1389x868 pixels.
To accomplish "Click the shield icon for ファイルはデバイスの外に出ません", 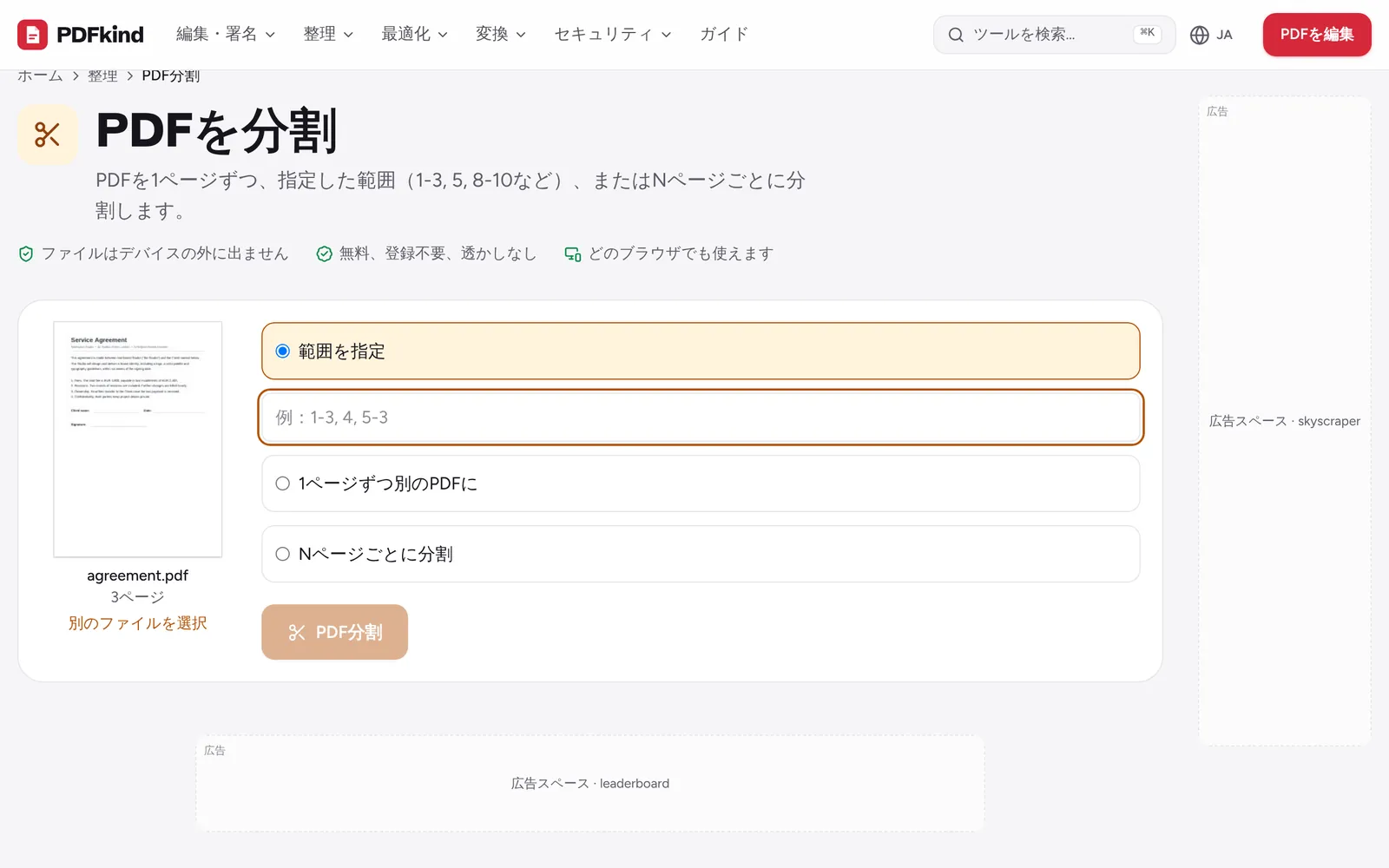I will click(26, 253).
